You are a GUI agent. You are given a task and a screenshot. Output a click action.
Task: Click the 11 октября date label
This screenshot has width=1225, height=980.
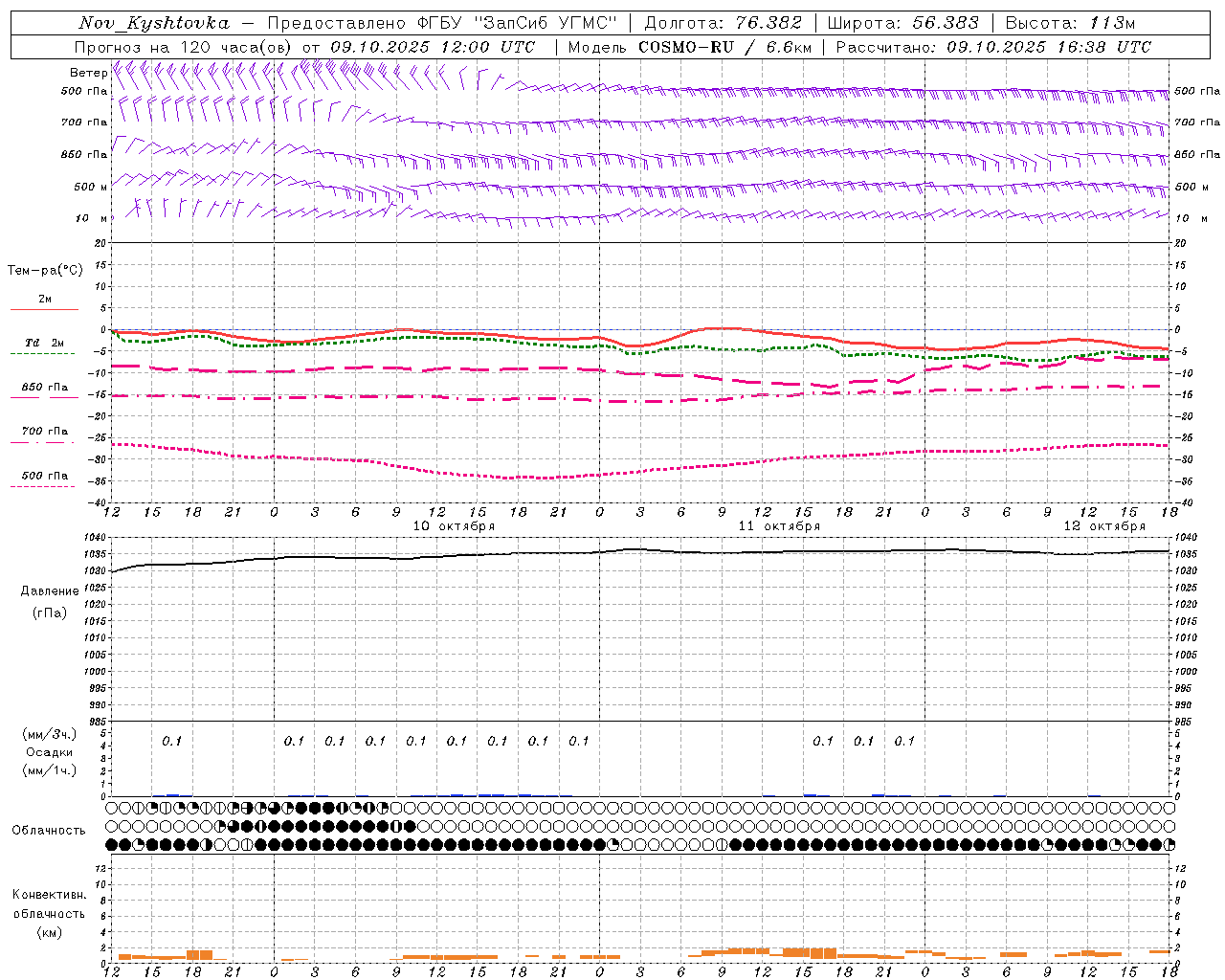(x=779, y=526)
